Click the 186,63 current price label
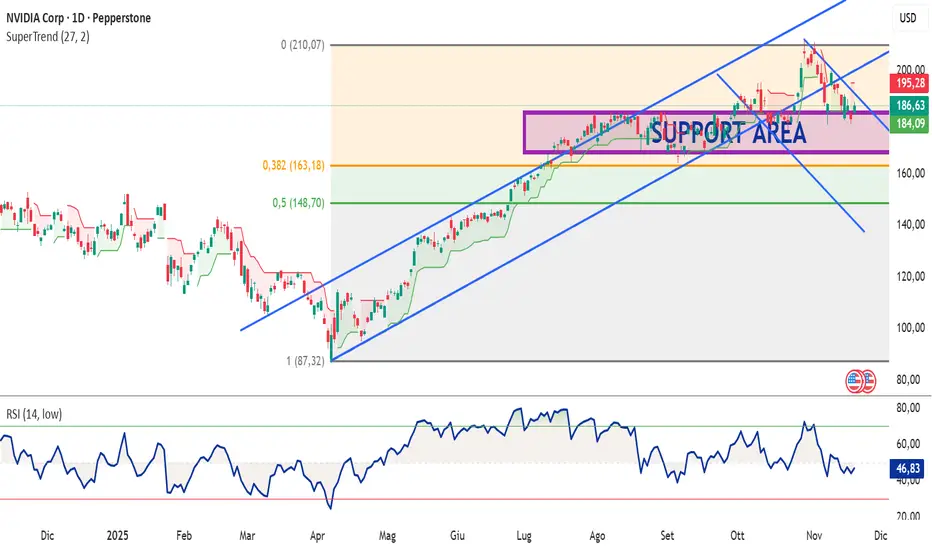932x550 pixels. point(909,106)
